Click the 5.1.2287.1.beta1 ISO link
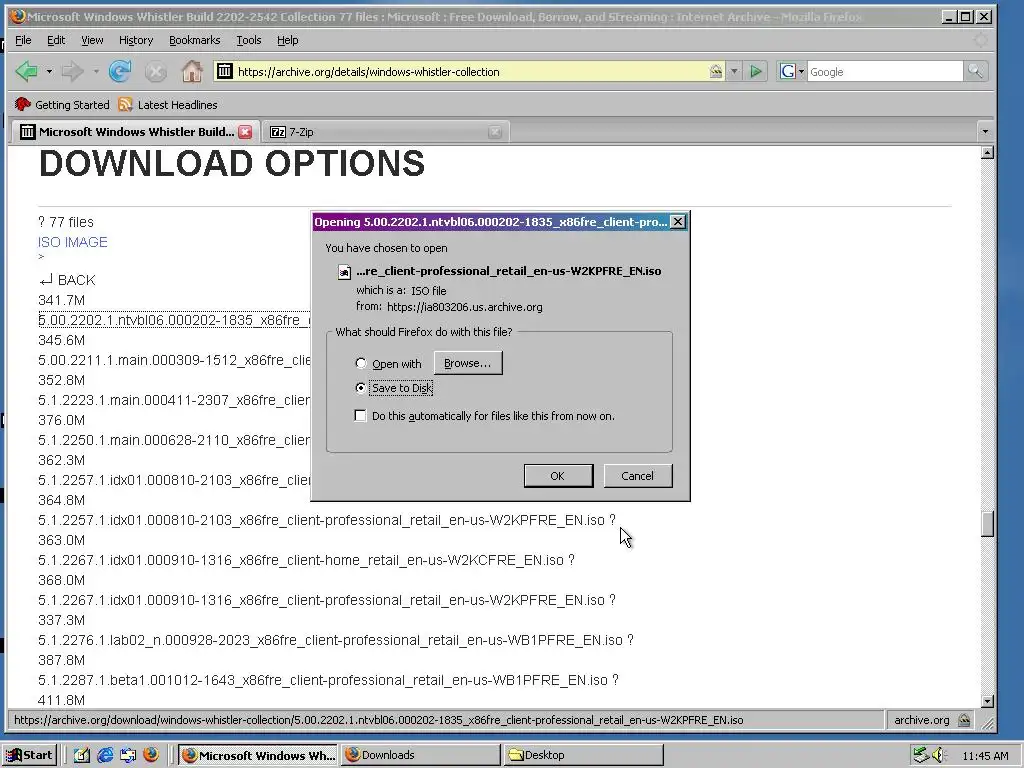 pyautogui.click(x=323, y=680)
